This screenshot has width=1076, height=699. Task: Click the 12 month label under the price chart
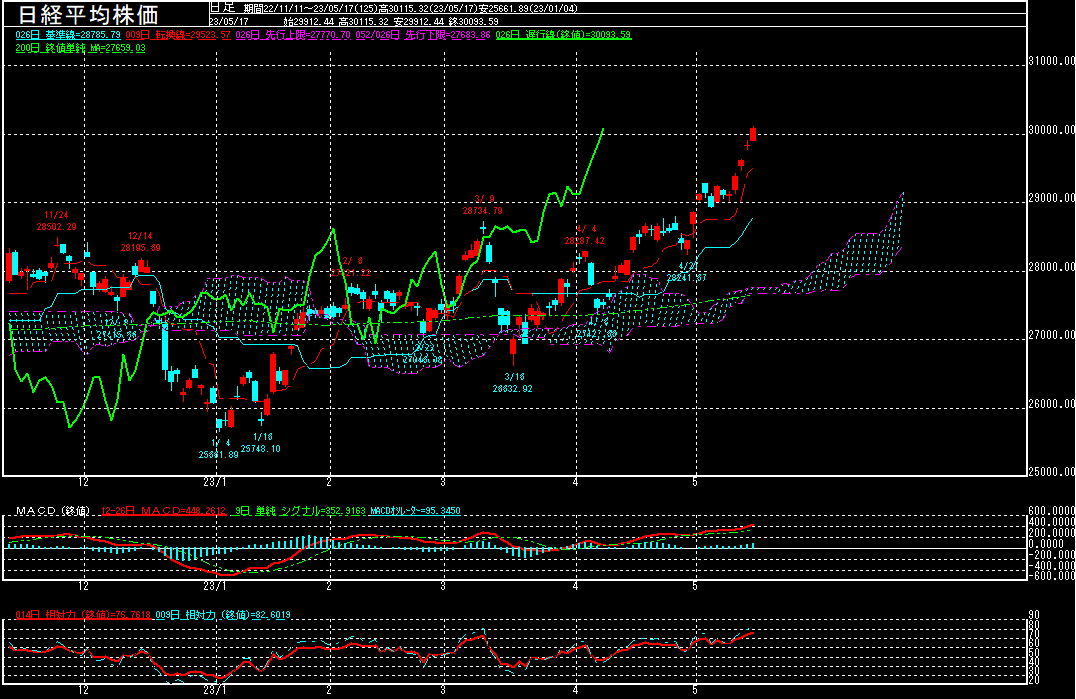[x=83, y=482]
